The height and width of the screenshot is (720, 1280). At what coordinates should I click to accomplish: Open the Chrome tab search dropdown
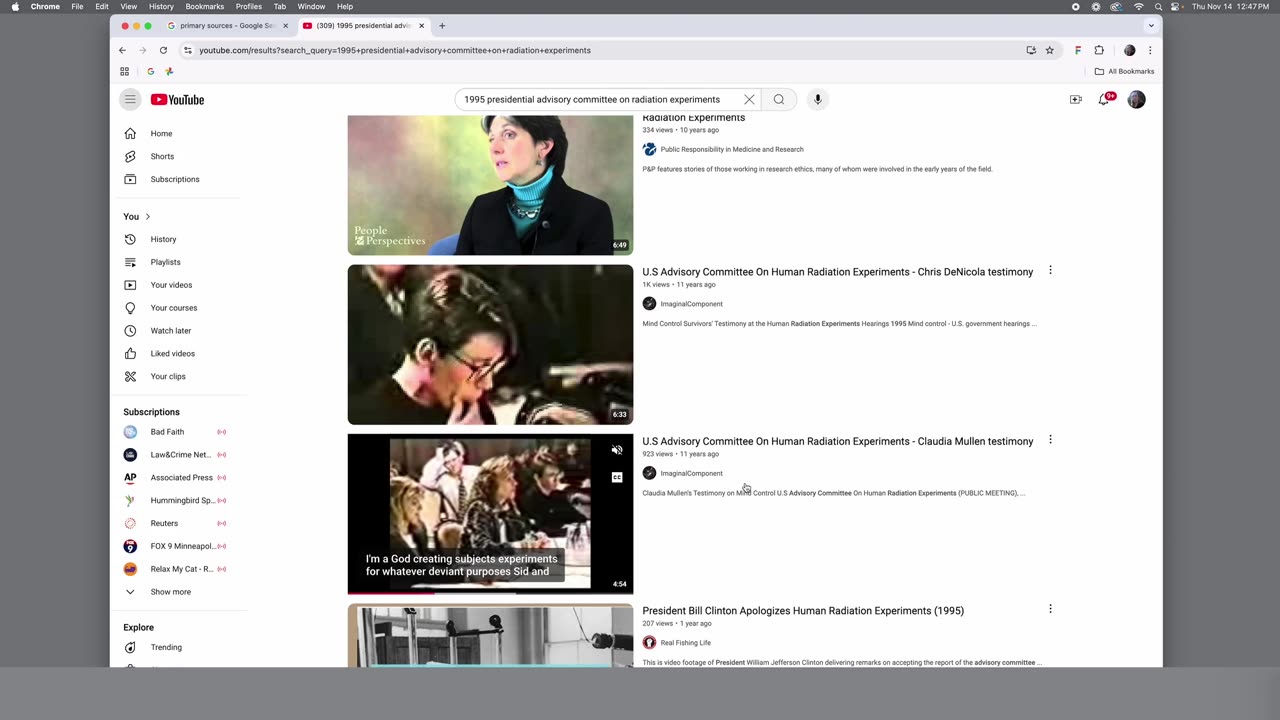click(x=1151, y=25)
